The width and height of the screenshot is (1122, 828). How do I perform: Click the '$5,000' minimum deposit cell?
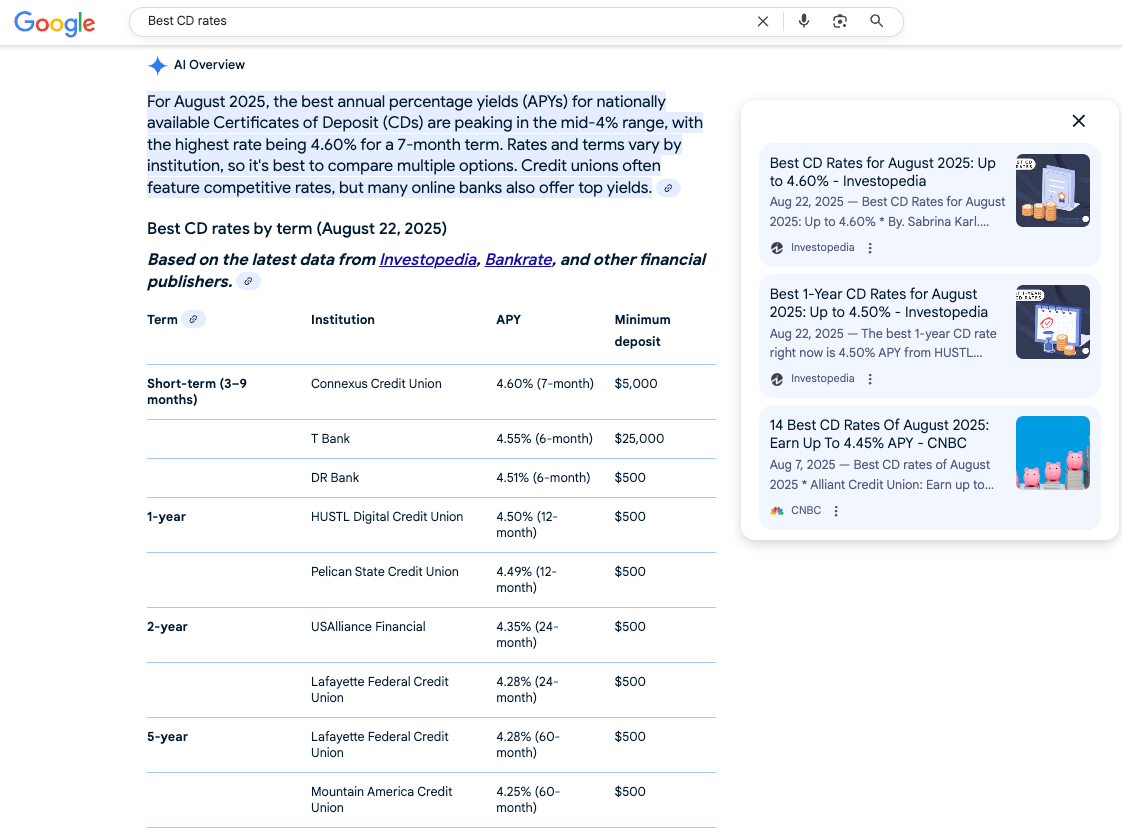tap(636, 384)
